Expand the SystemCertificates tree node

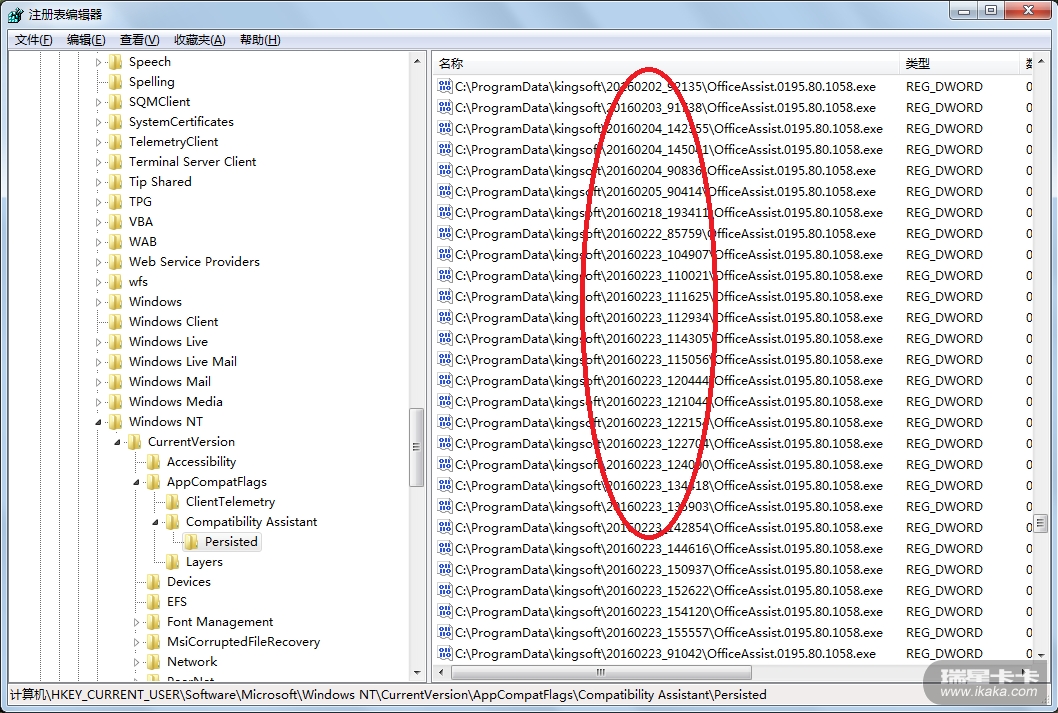pyautogui.click(x=99, y=122)
